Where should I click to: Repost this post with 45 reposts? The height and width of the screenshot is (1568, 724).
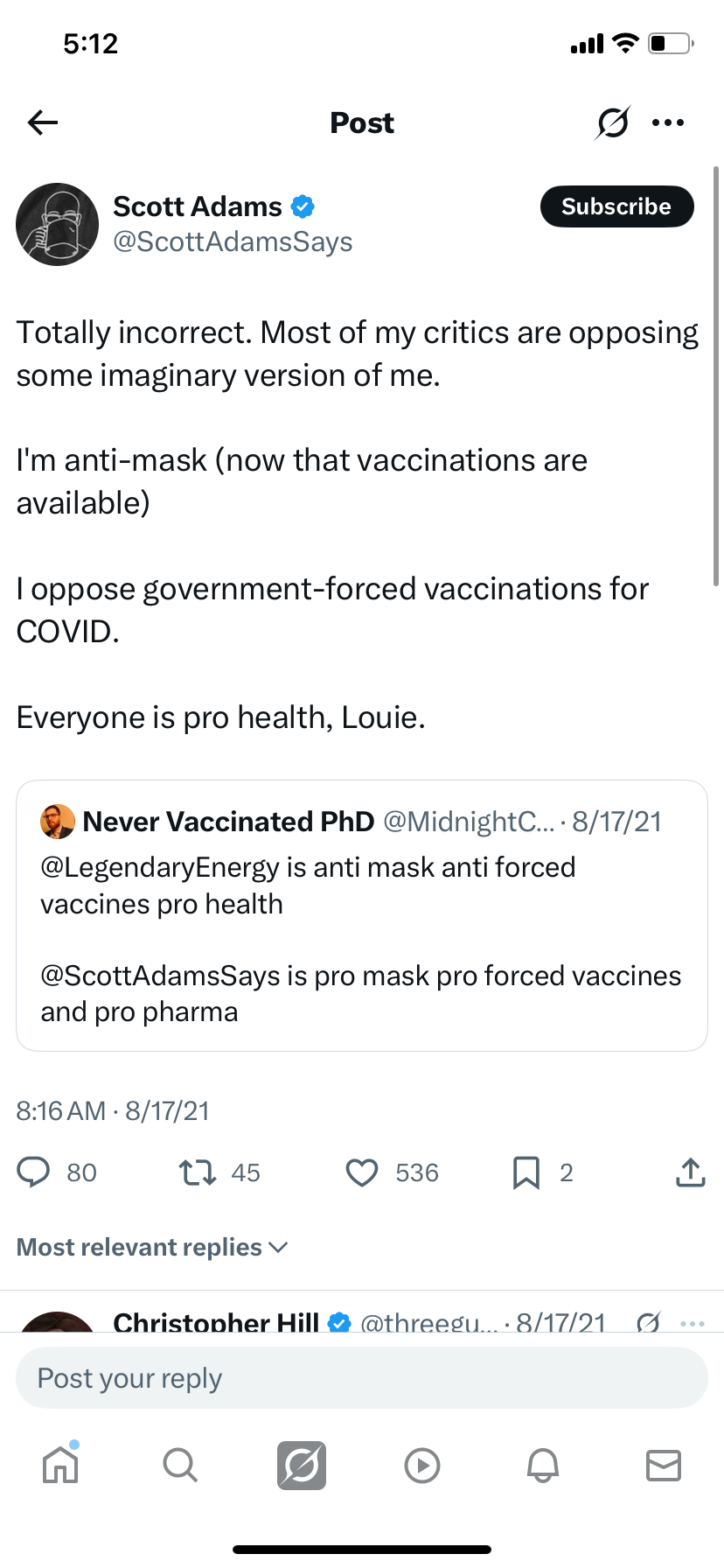pos(198,1172)
